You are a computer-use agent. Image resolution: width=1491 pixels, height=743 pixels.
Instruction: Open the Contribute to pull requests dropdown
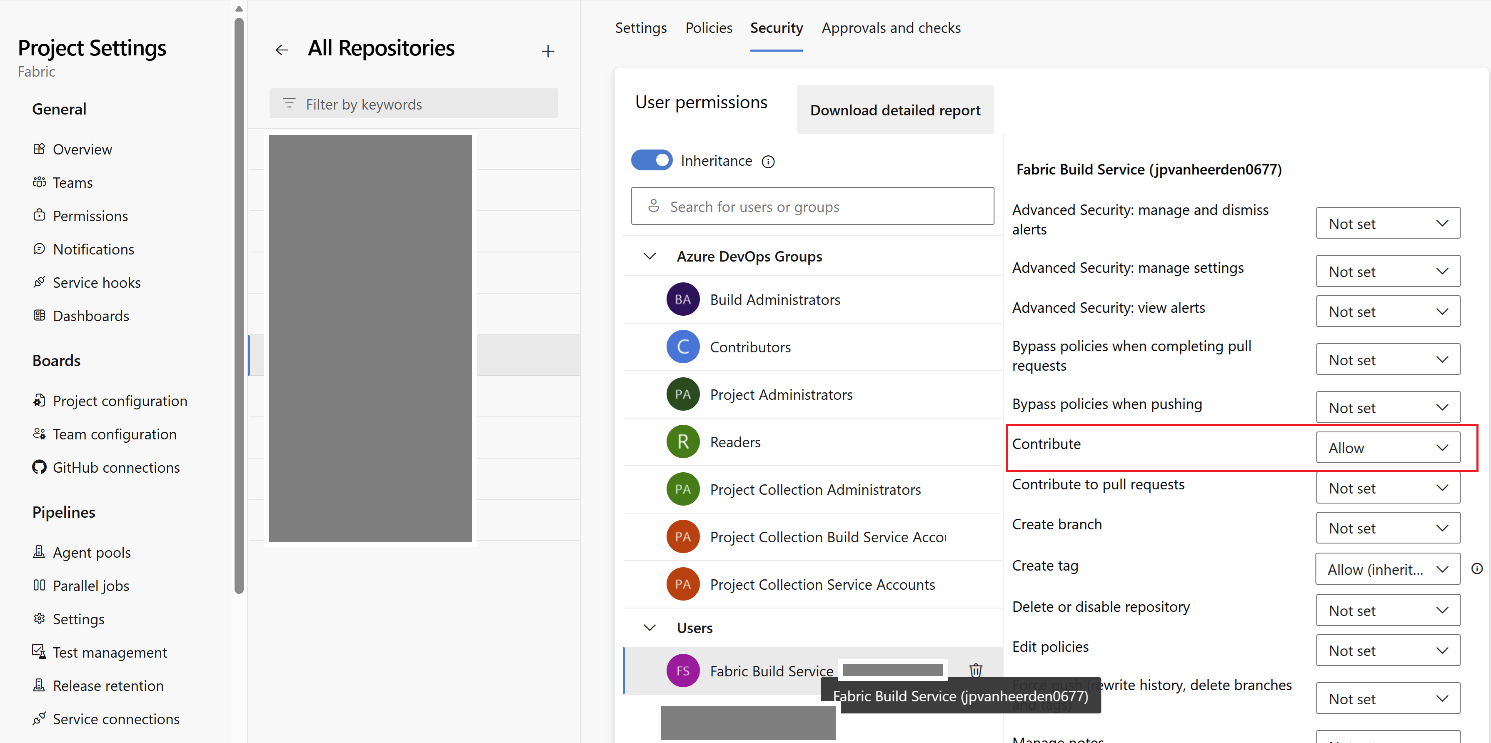(x=1388, y=488)
